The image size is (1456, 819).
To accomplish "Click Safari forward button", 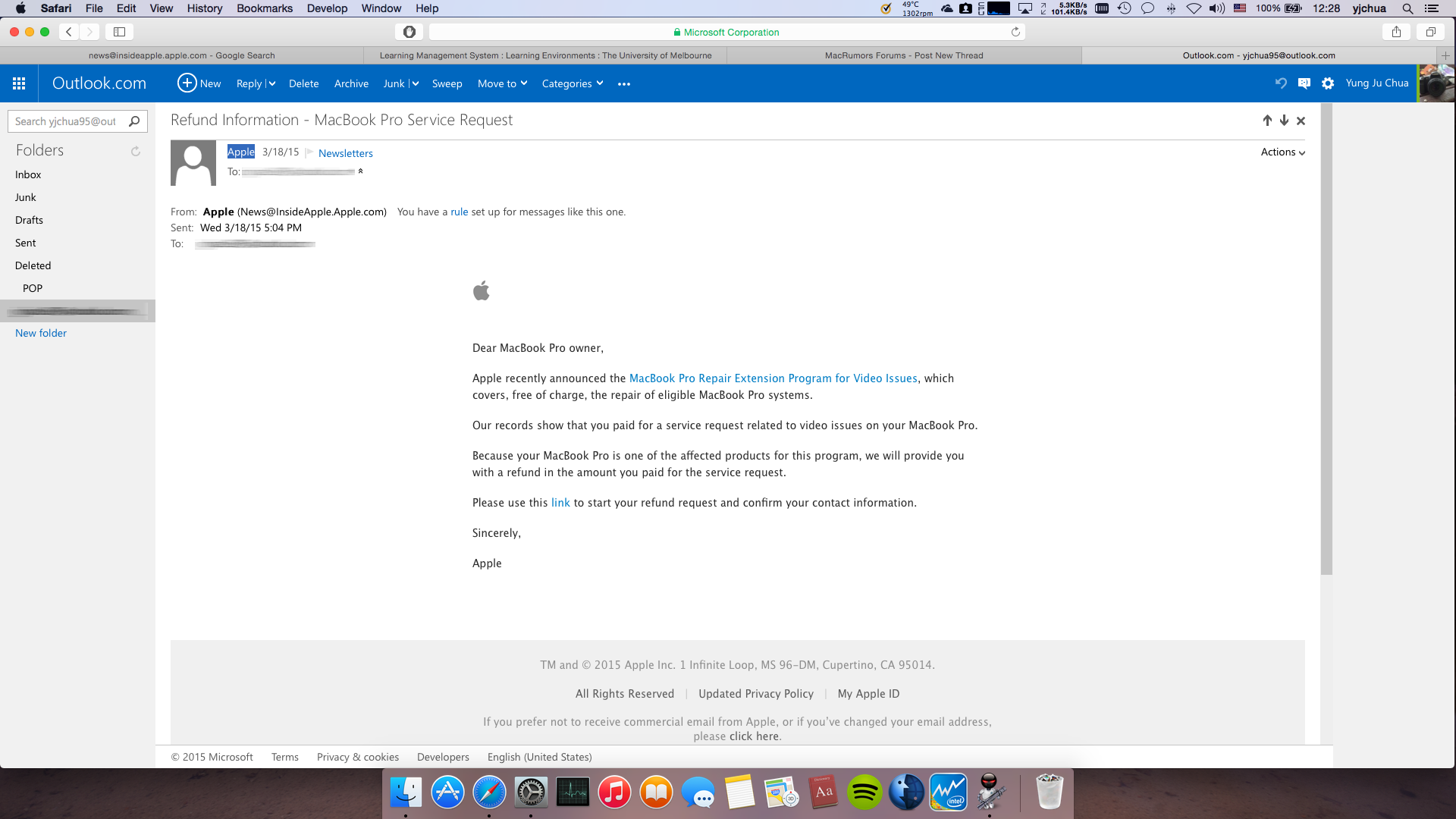I will [89, 32].
